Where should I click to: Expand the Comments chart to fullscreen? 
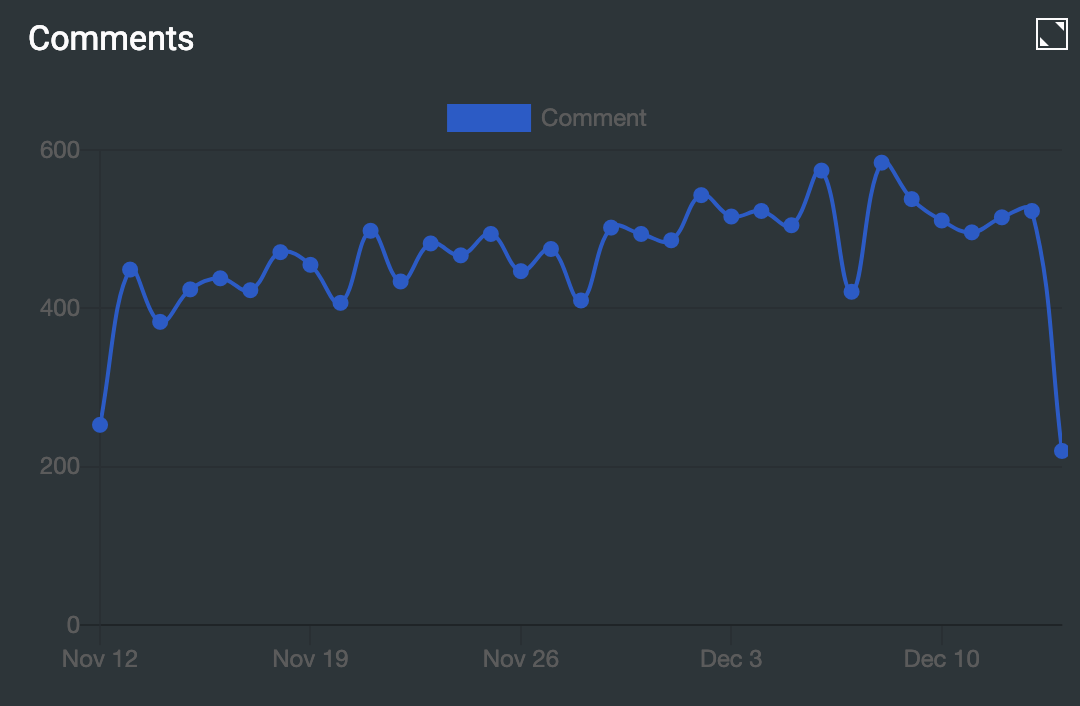[1051, 34]
